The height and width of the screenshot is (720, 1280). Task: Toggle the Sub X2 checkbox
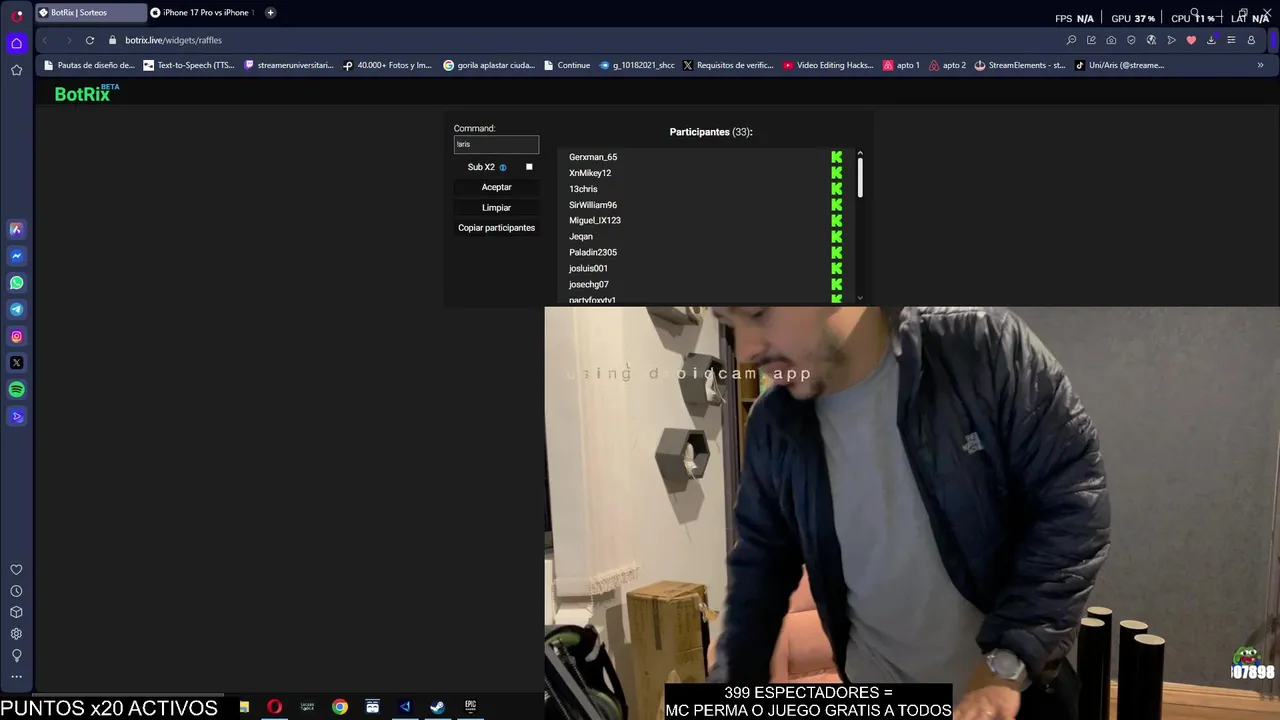pyautogui.click(x=529, y=167)
